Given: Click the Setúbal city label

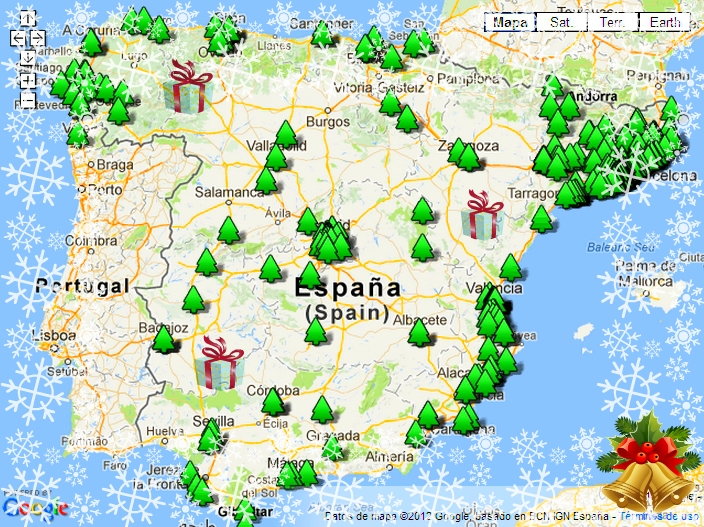Looking at the screenshot, I should pos(67,372).
